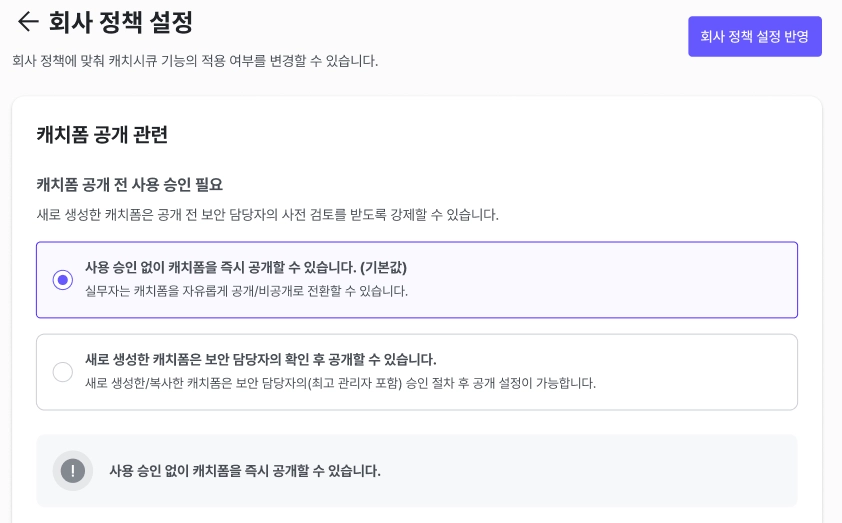Click the (기본값) text in the first option

coord(383,268)
